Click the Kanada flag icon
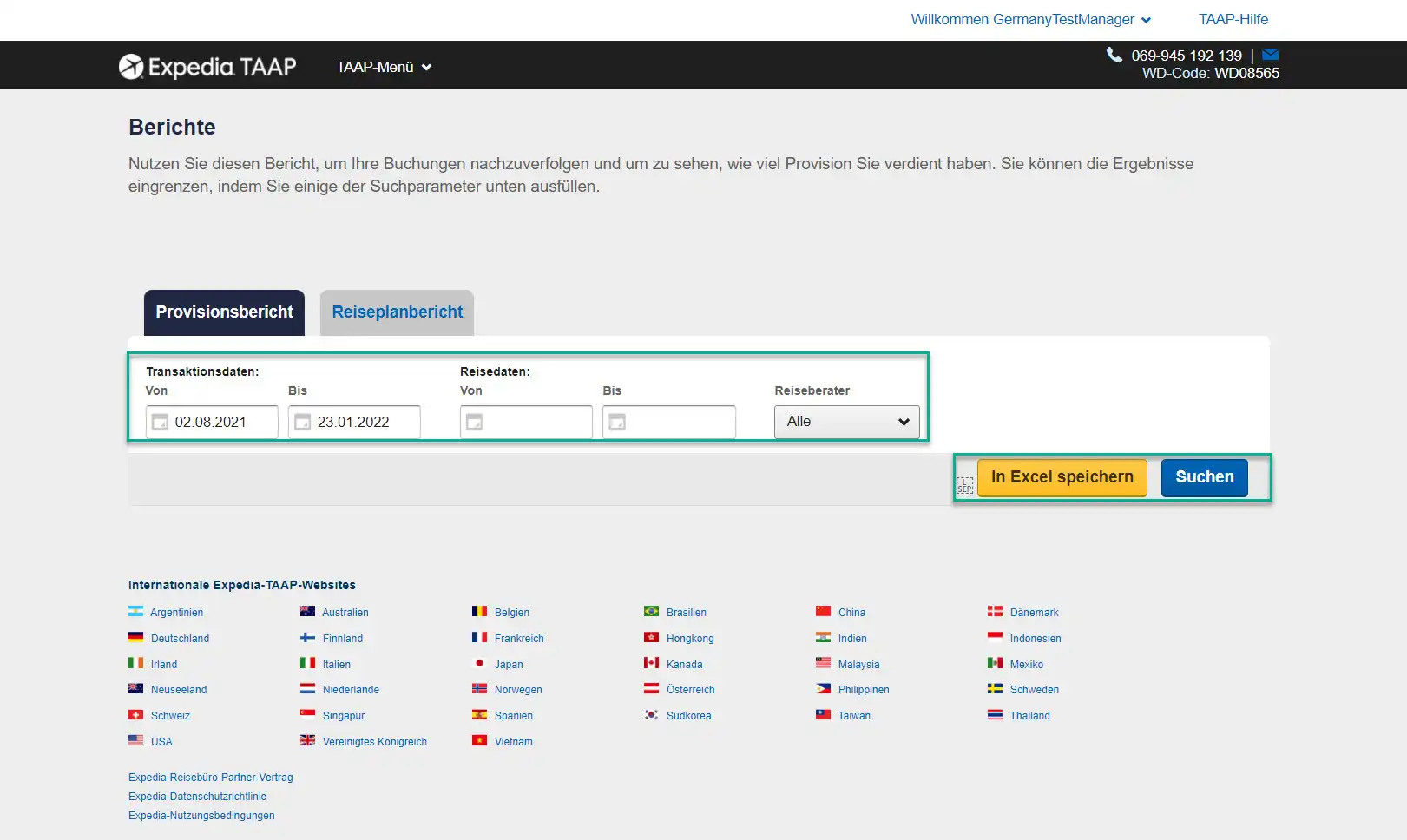The height and width of the screenshot is (840, 1407). pyautogui.click(x=651, y=663)
